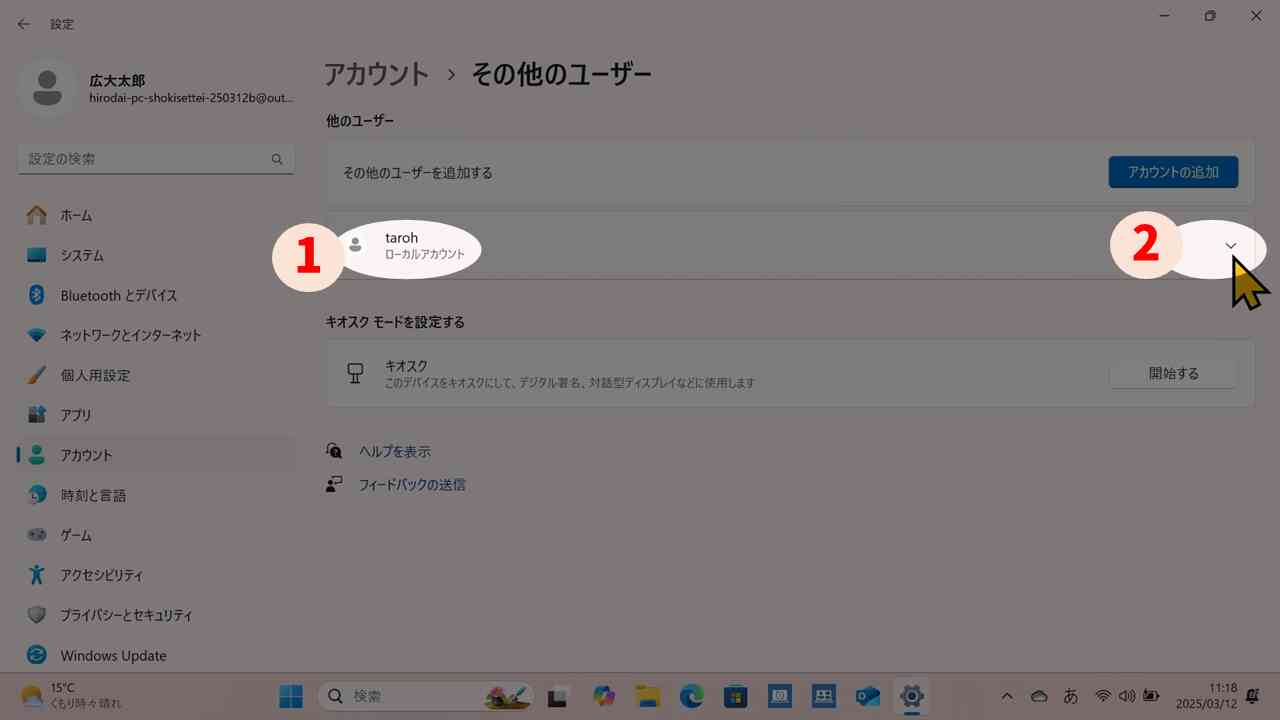
Task: Click the IME "あ" indicator
Action: 1072,696
